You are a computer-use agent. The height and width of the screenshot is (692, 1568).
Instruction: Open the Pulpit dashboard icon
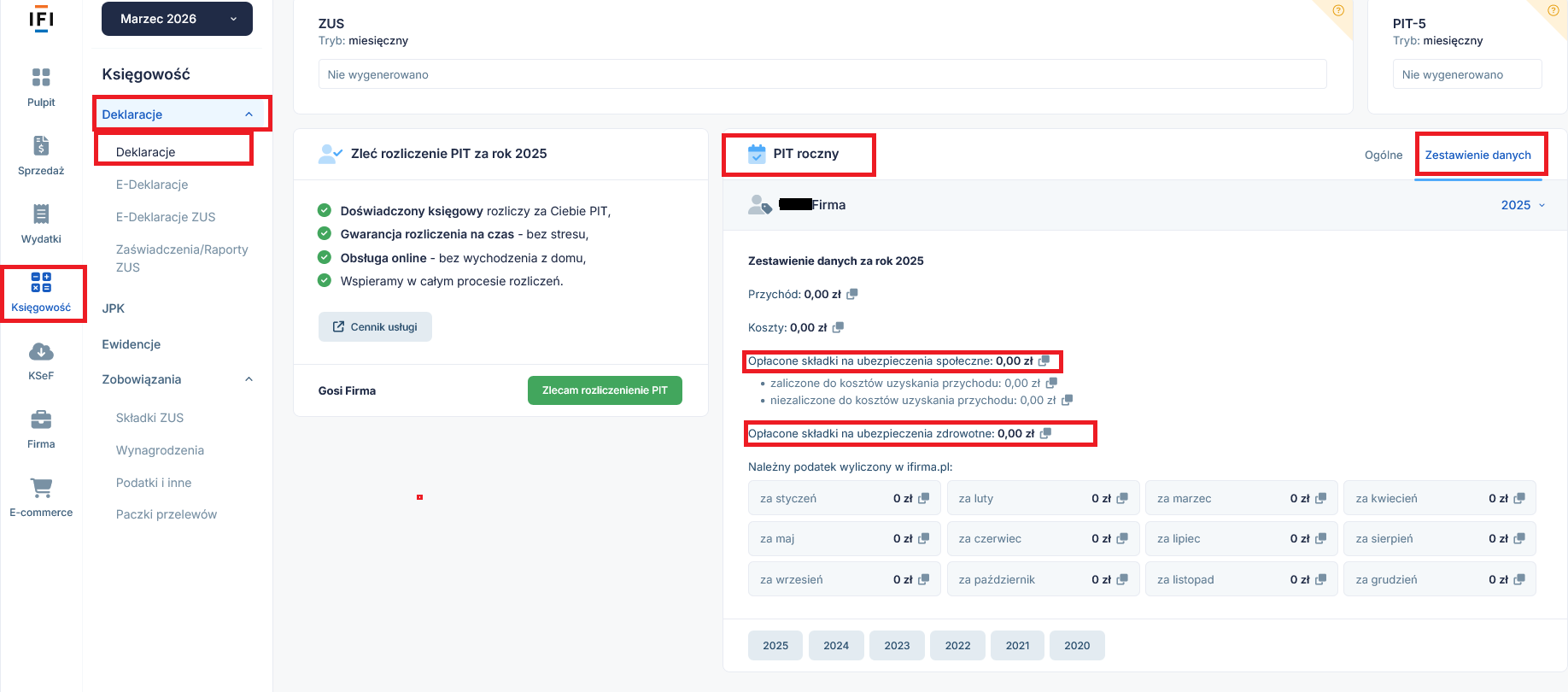(41, 79)
